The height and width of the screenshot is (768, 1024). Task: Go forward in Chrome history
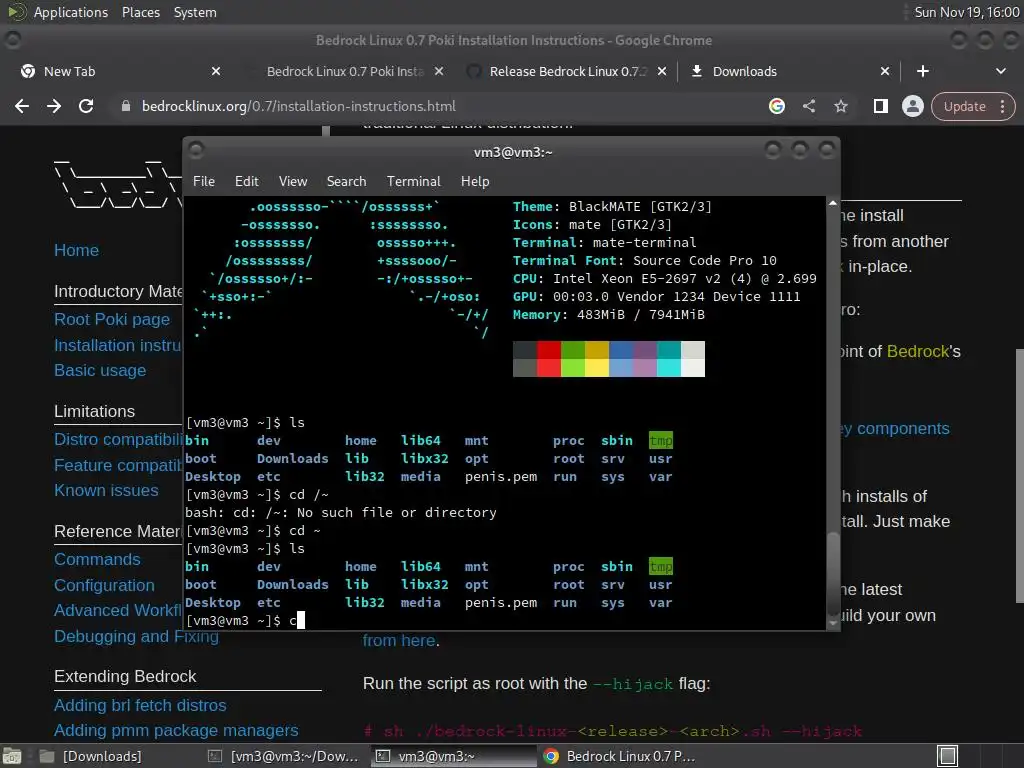click(x=54, y=106)
